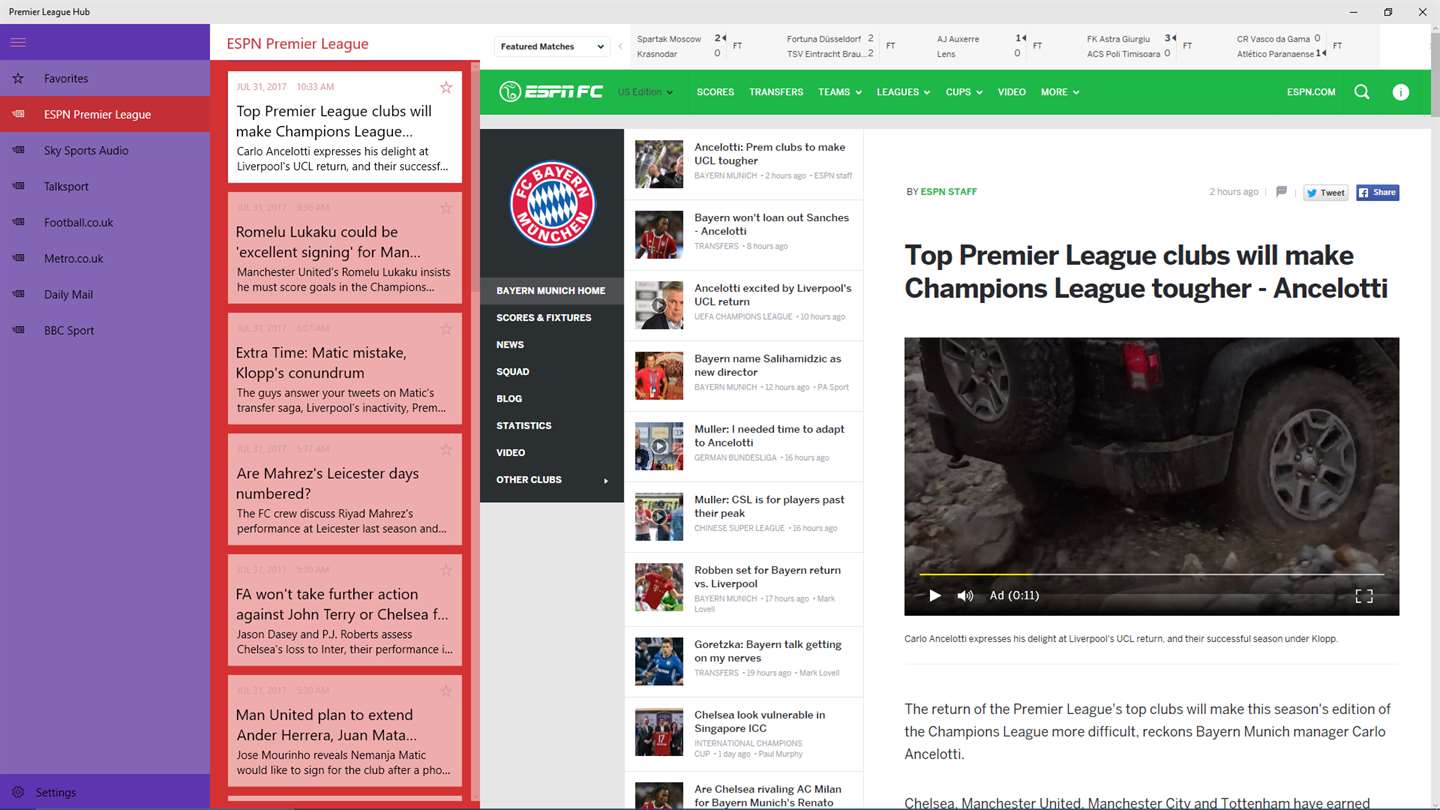1440x810 pixels.
Task: Expand the CUPS menu
Action: (x=964, y=92)
